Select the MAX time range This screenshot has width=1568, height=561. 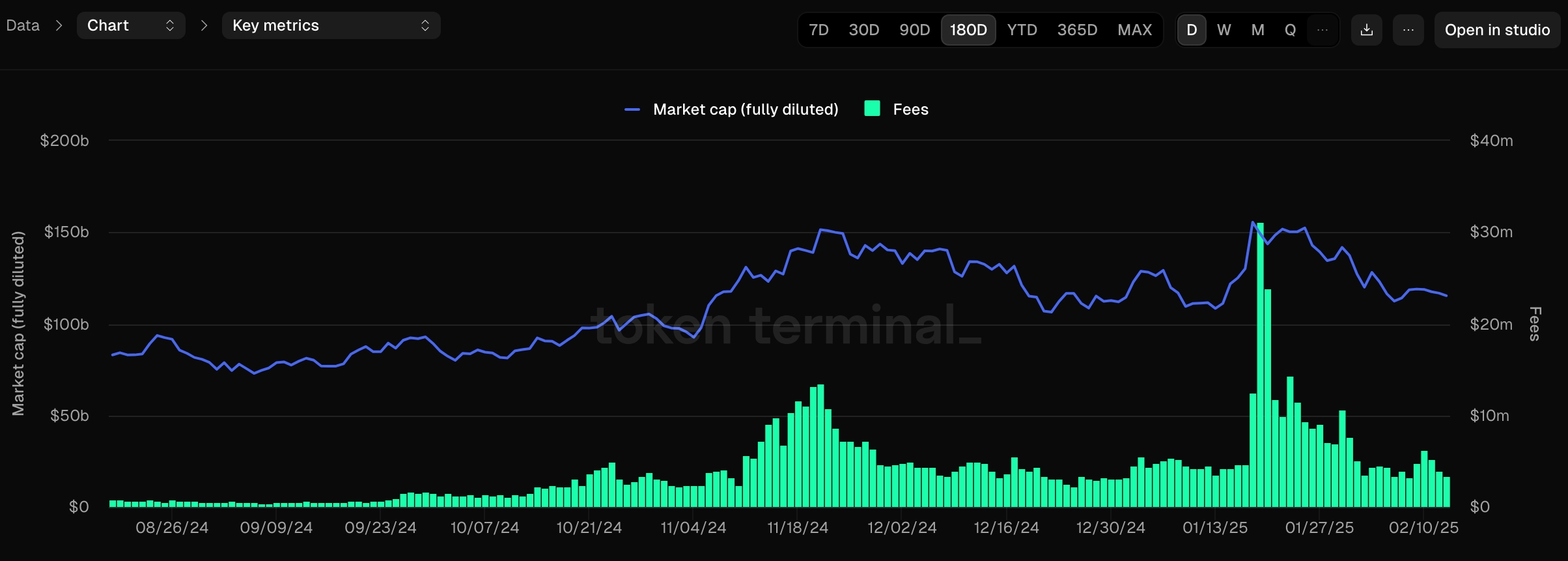(1134, 30)
